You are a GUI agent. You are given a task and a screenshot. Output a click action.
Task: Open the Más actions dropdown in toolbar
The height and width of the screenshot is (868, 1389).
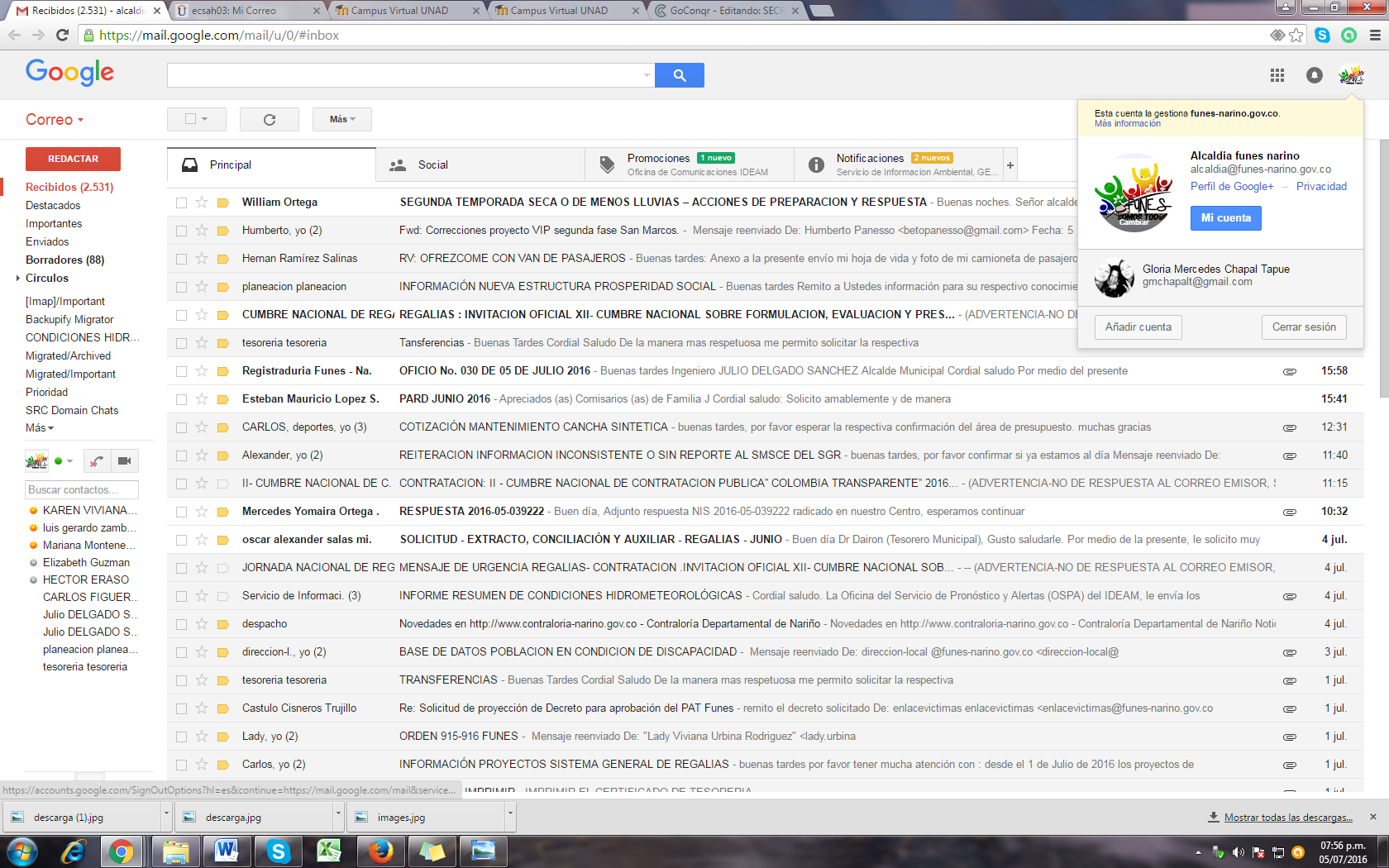[342, 119]
